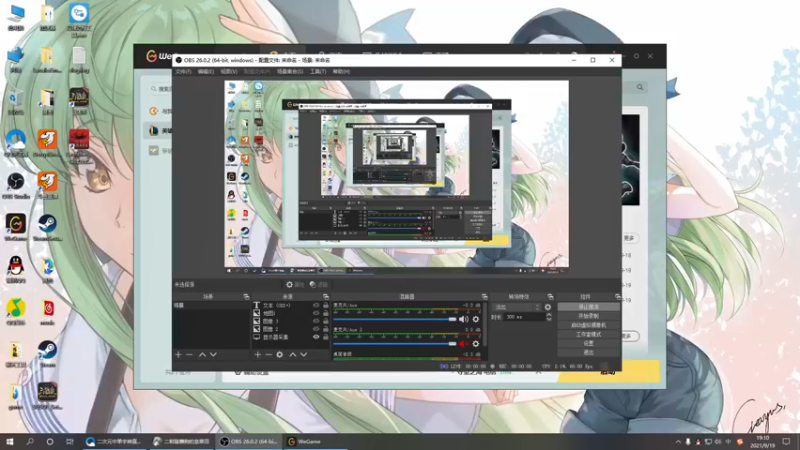Image resolution: width=800 pixels, height=450 pixels.
Task: Open settings gear for the first mixer channel
Action: pos(476,319)
